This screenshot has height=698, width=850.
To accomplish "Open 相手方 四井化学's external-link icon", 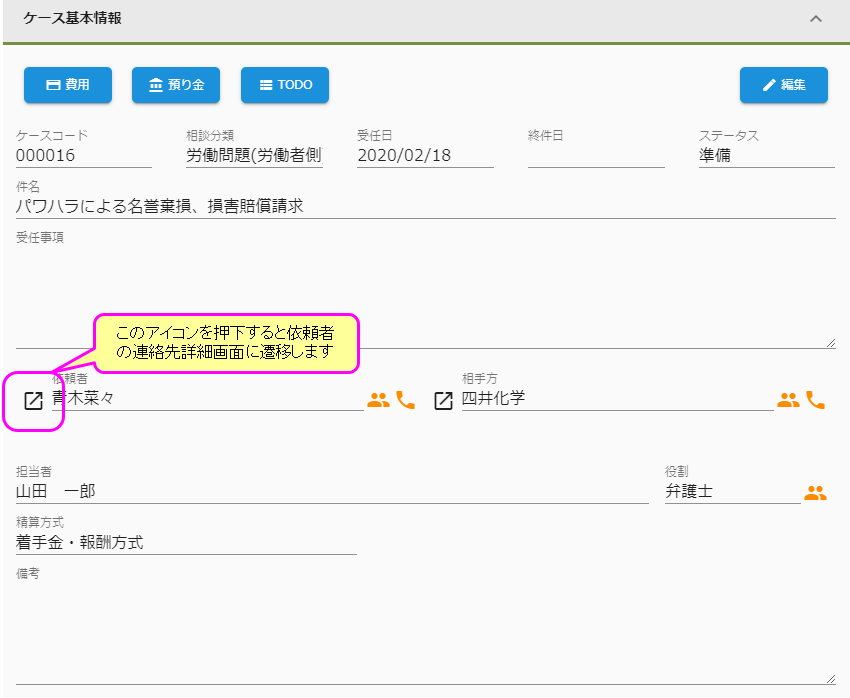I will coord(443,402).
